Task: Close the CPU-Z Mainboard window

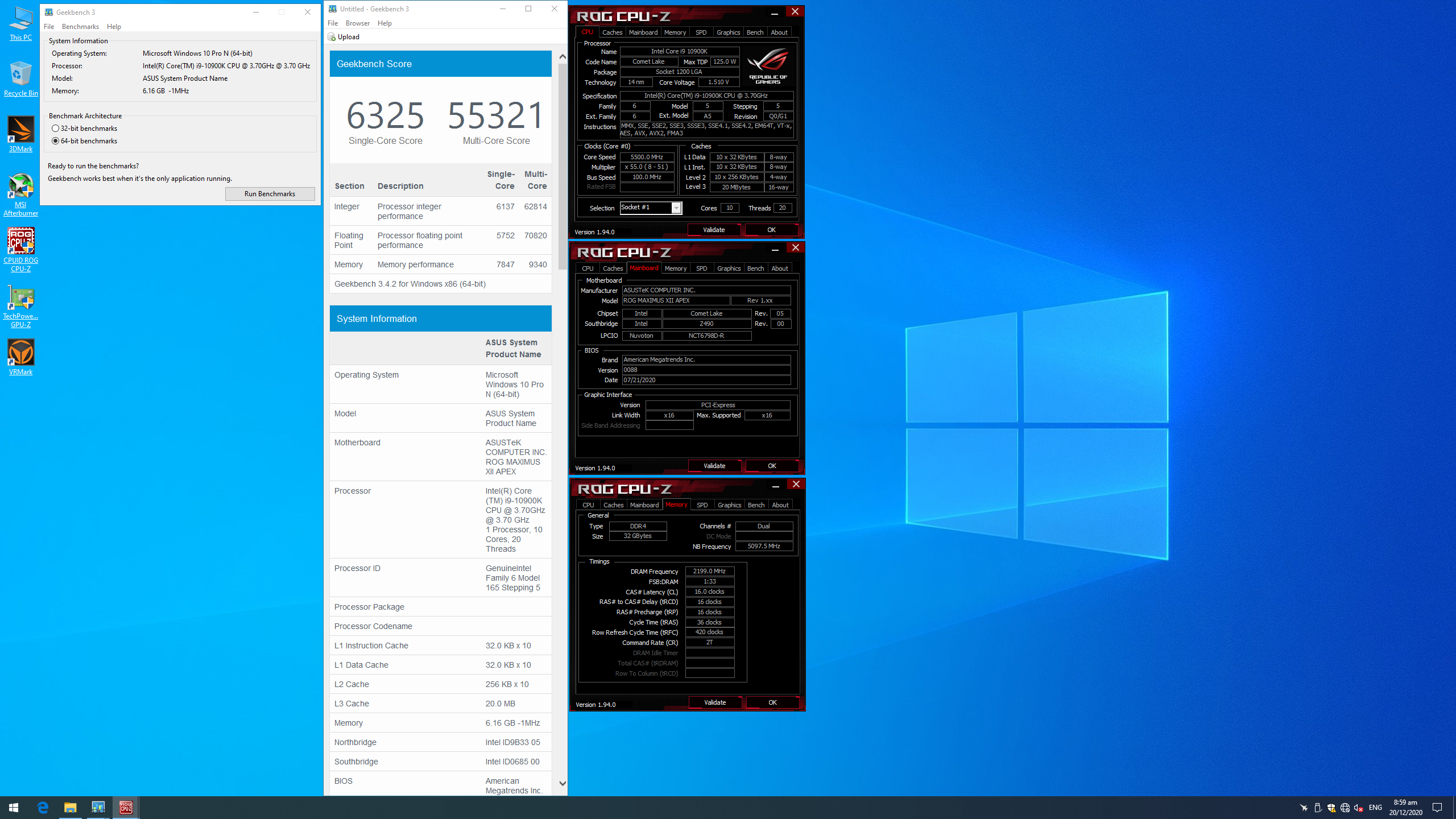Action: tap(796, 247)
